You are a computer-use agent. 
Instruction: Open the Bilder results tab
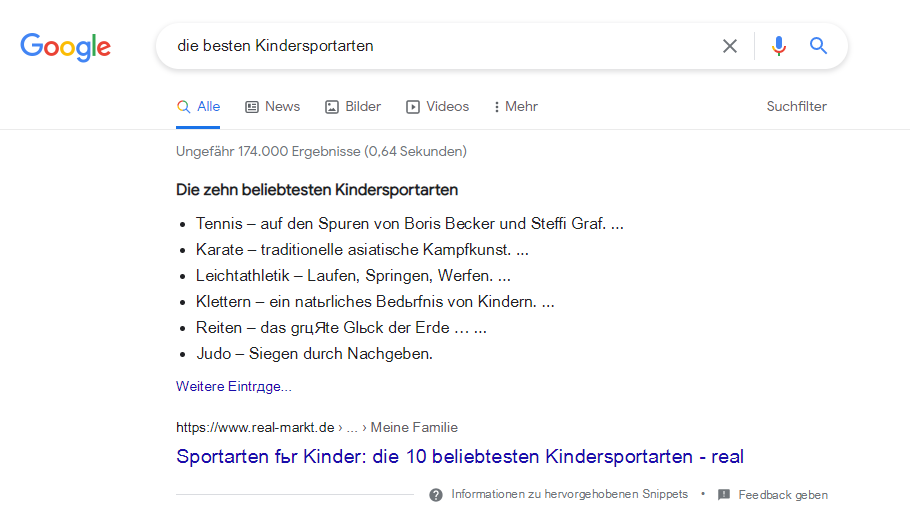[x=352, y=107]
